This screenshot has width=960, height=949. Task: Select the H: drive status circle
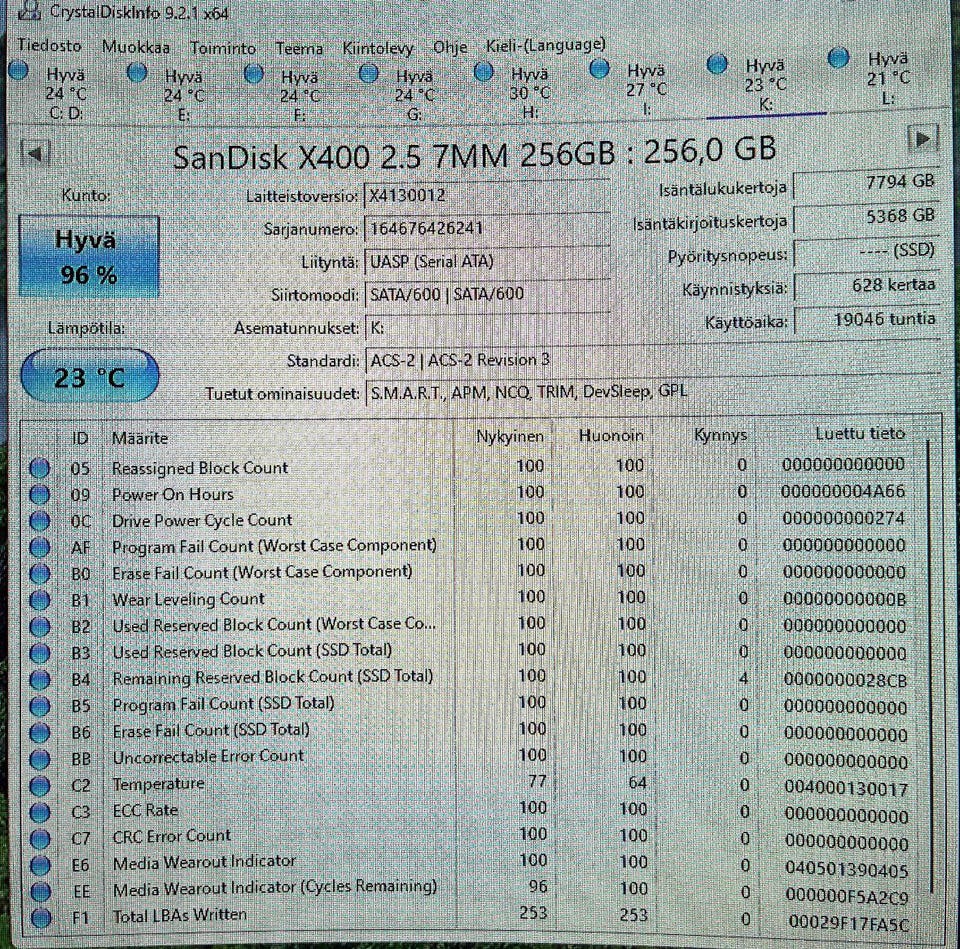pos(484,72)
